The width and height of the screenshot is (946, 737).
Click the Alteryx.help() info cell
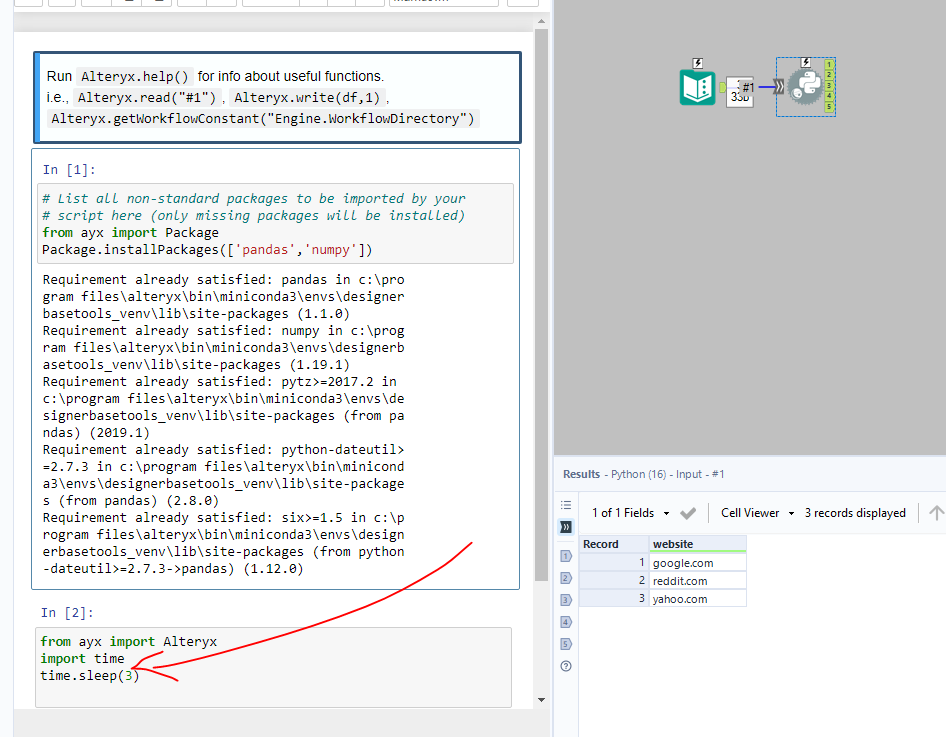point(278,98)
